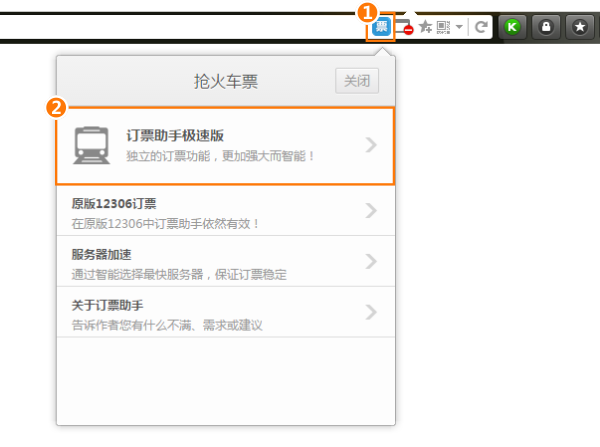600x447 pixels.
Task: Click the train icon in popup
Action: tap(91, 145)
